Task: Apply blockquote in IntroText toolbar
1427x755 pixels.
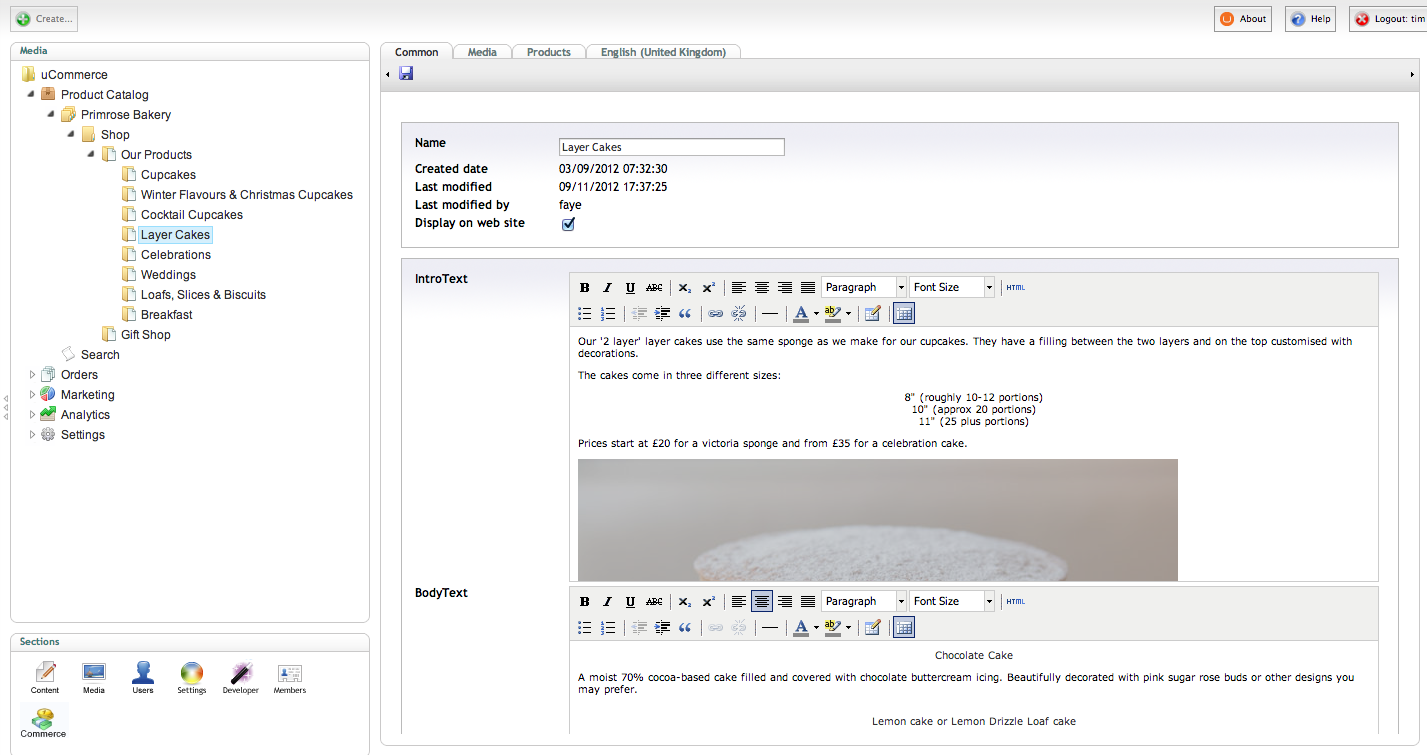Action: tap(685, 313)
